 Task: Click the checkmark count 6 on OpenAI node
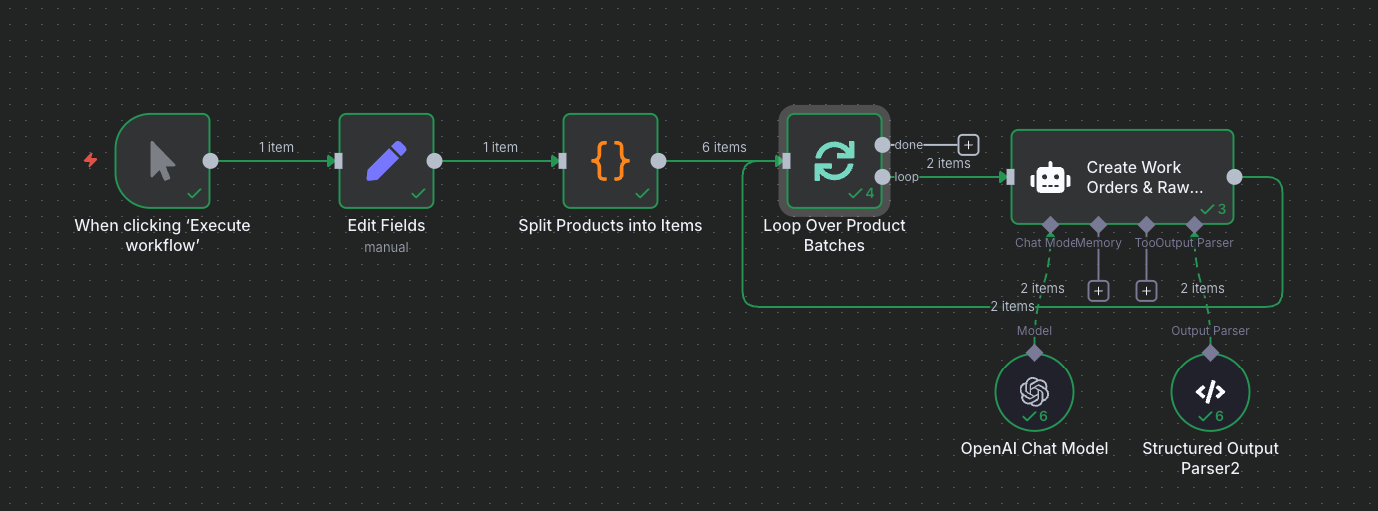click(x=1035, y=416)
